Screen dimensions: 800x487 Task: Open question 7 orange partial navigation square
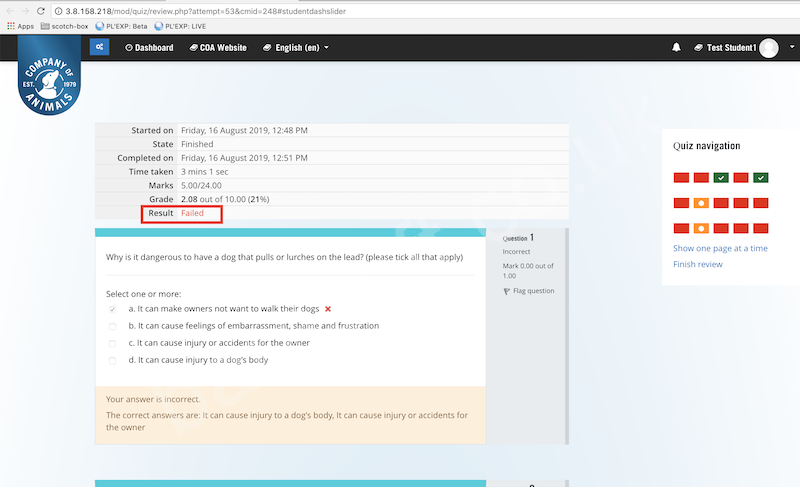click(x=701, y=203)
